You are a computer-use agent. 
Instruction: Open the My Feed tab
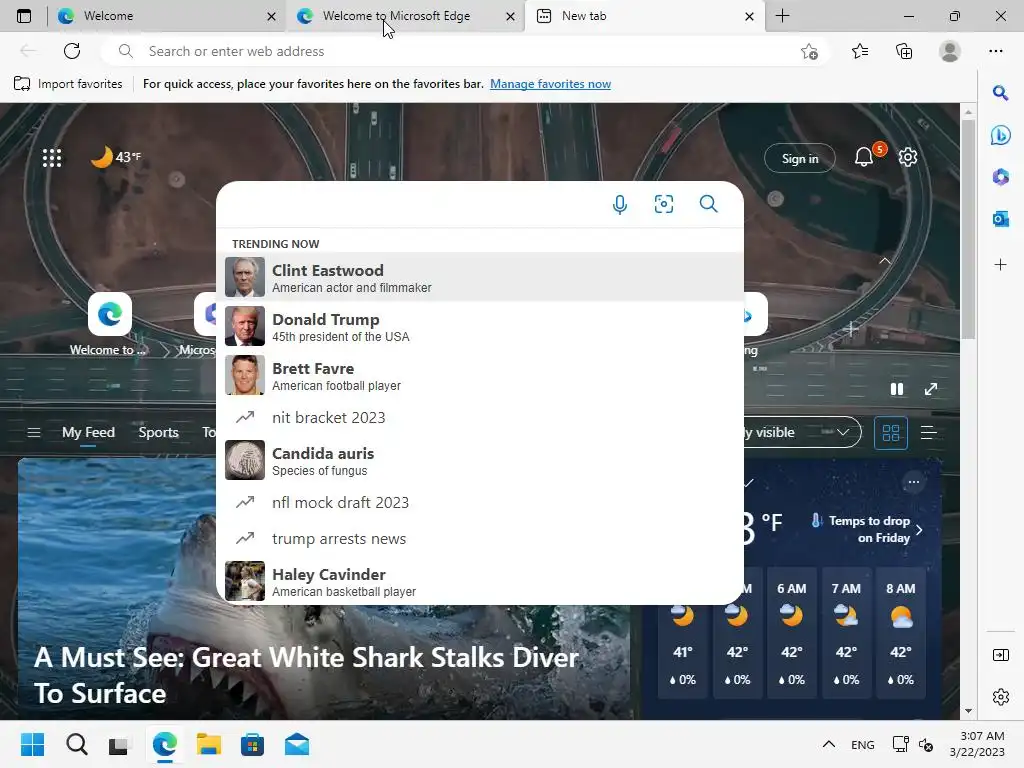coord(88,432)
